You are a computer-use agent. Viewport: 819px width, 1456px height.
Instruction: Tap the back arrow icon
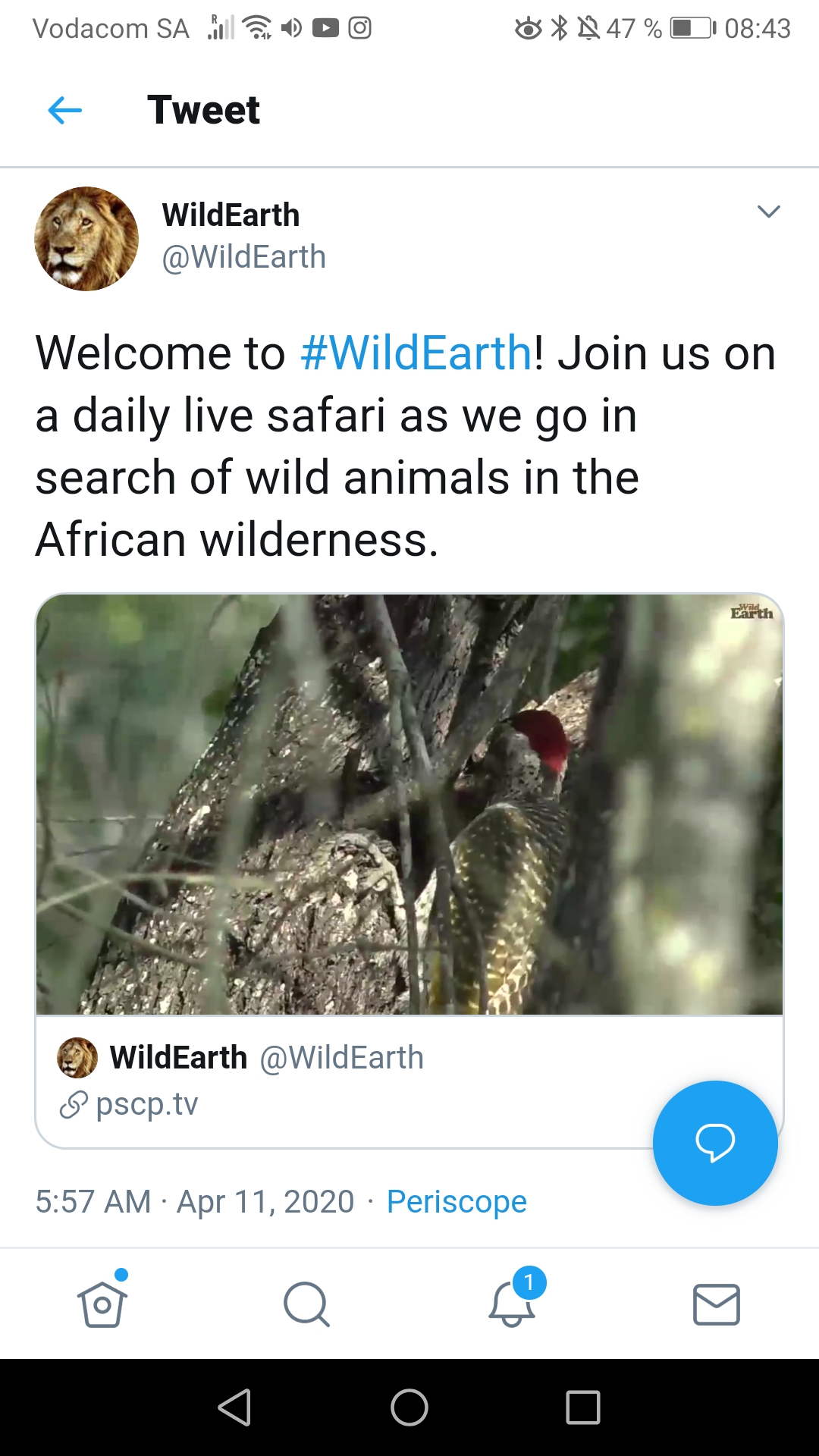[65, 111]
